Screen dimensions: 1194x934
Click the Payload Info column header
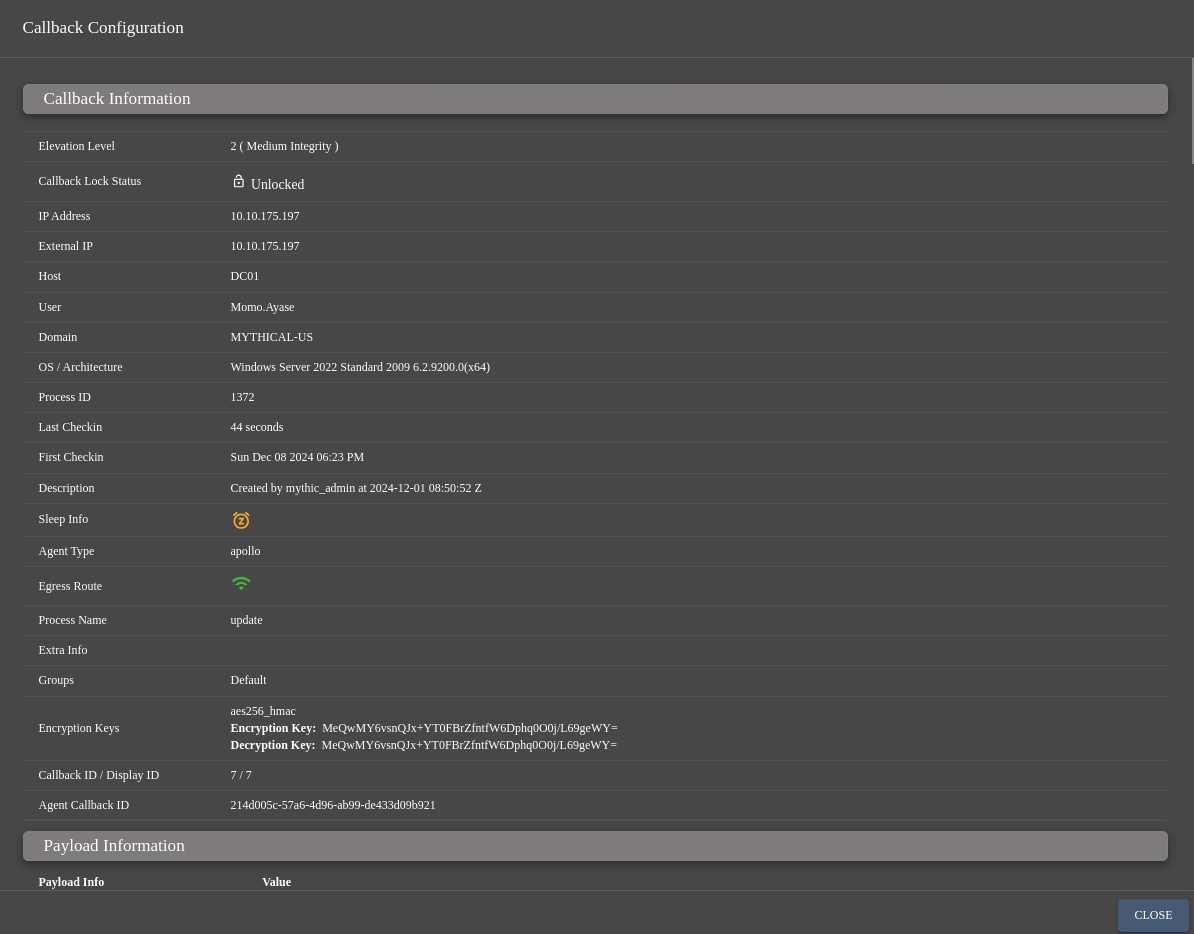pyautogui.click(x=71, y=881)
